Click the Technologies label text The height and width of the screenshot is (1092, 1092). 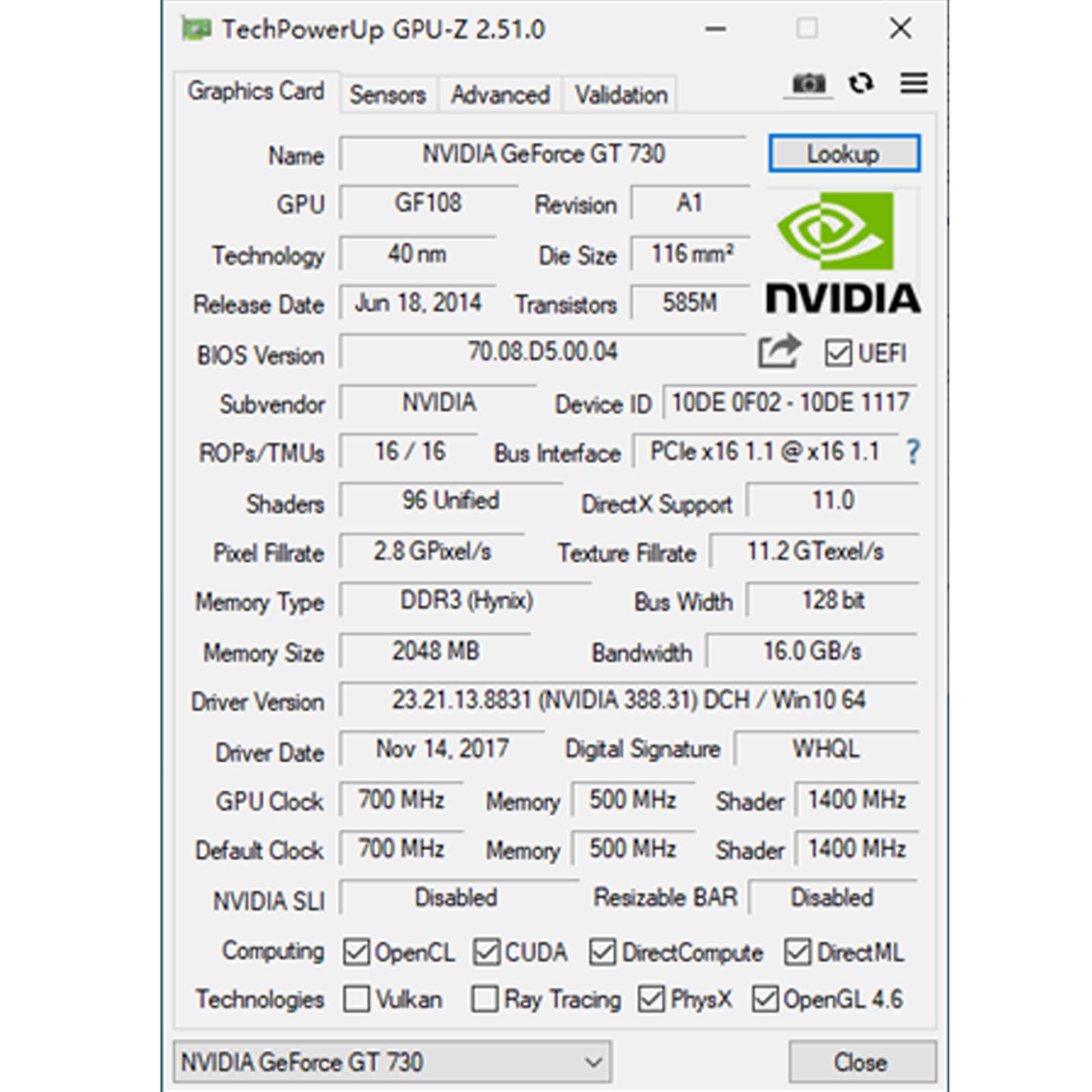(260, 999)
